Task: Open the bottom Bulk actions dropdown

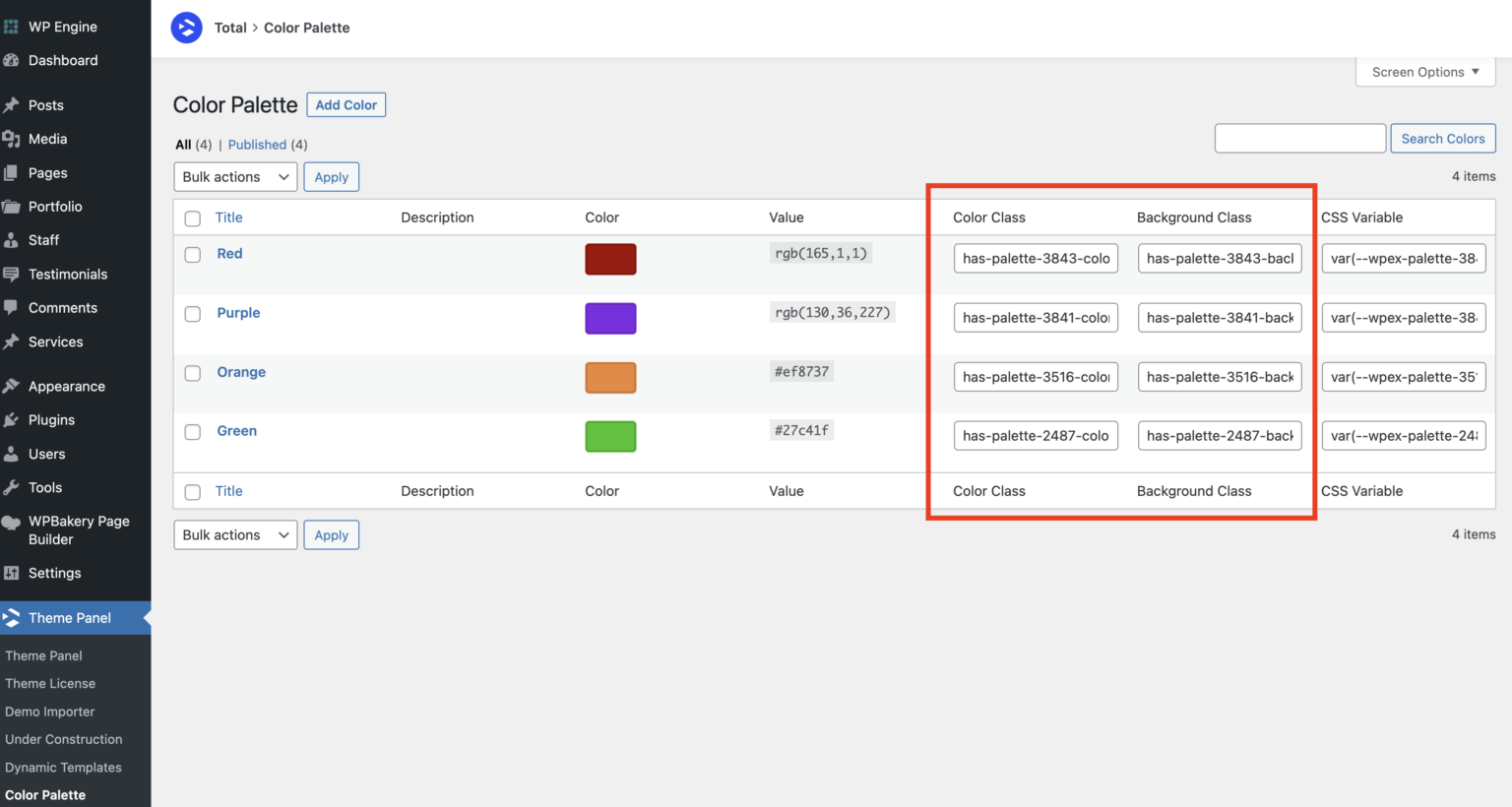Action: (x=234, y=534)
